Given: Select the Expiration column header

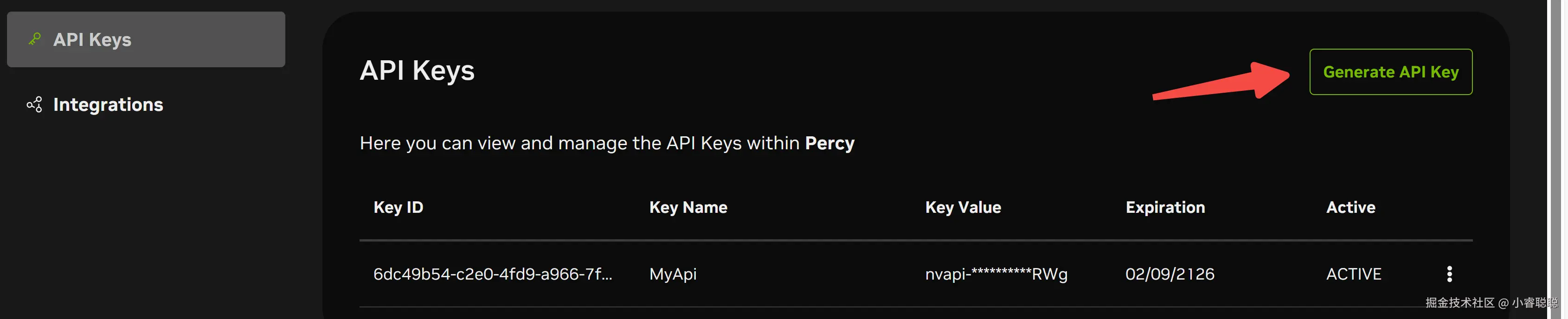Looking at the screenshot, I should point(1164,208).
